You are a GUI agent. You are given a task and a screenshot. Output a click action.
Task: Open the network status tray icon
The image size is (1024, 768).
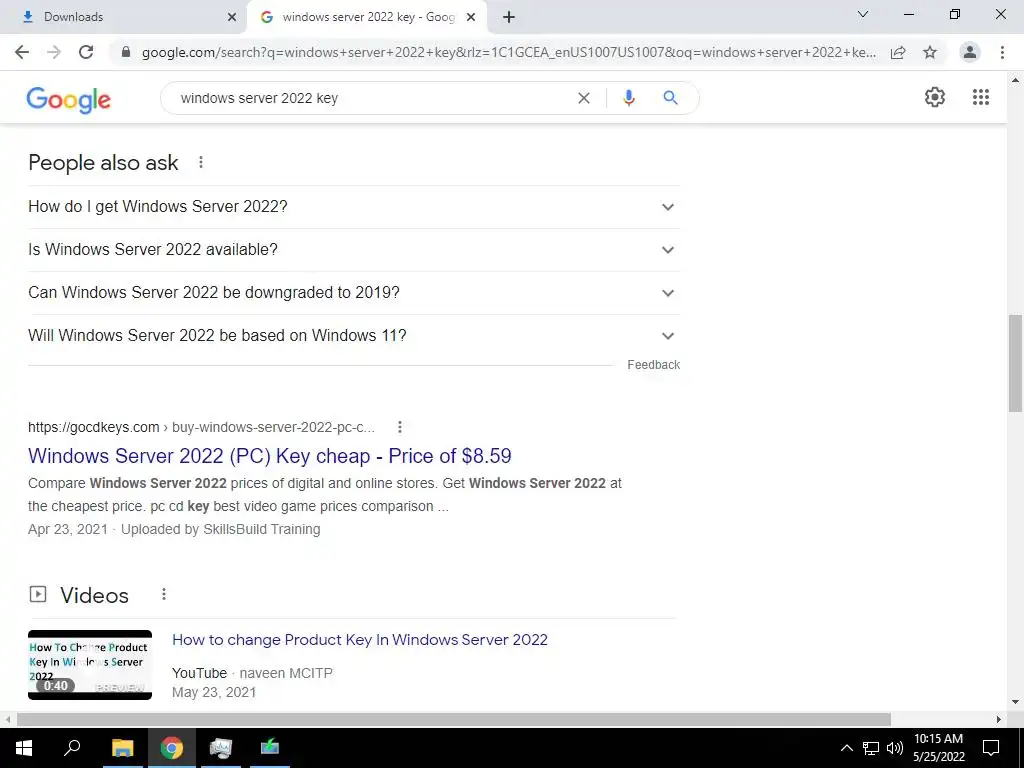pos(871,748)
